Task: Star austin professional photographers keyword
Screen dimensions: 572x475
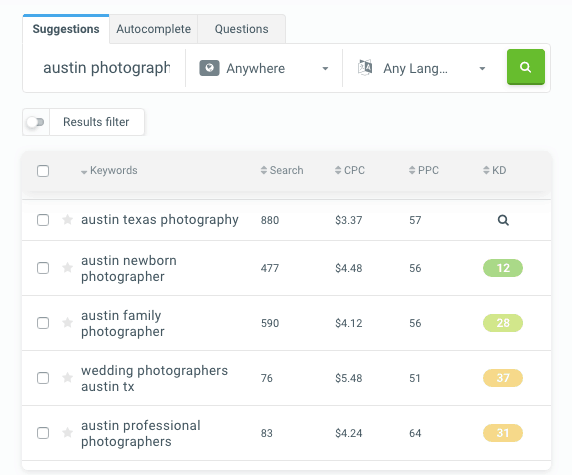Action: pos(67,432)
